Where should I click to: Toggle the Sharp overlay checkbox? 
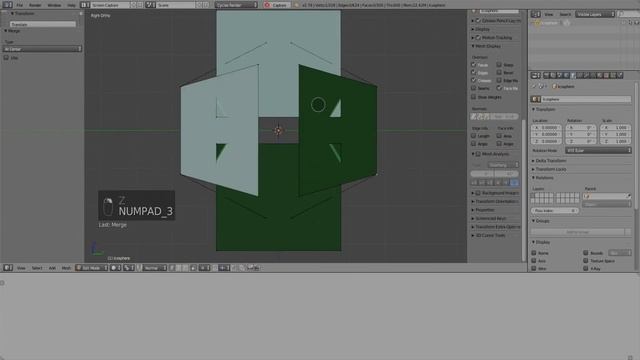point(499,64)
